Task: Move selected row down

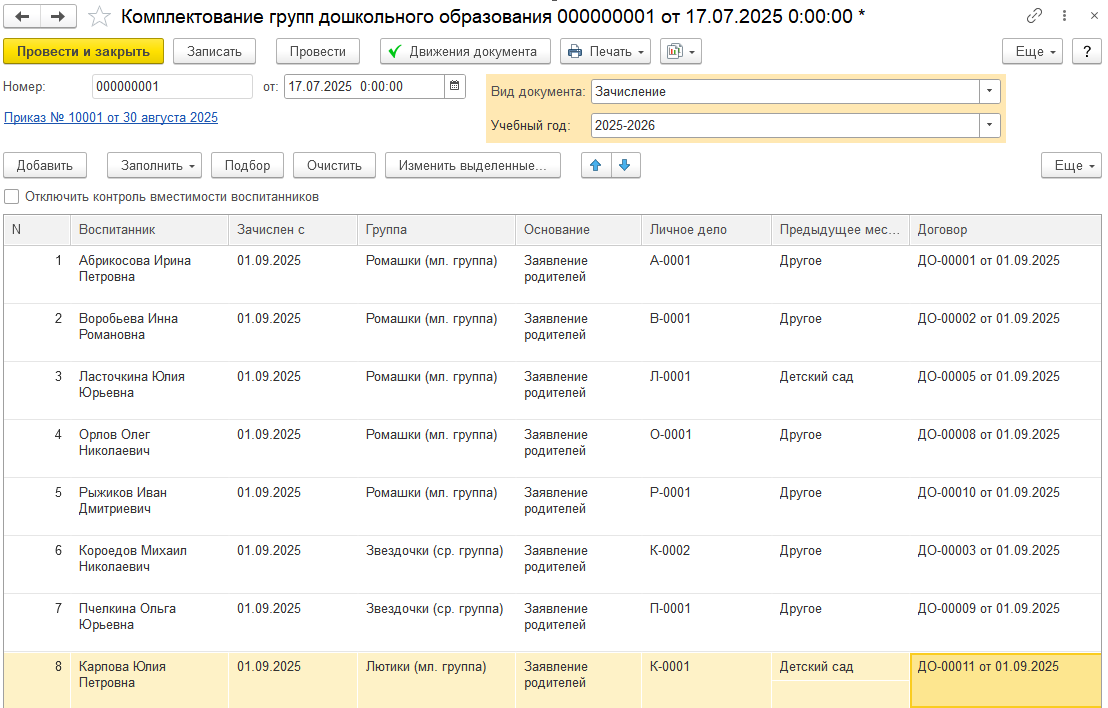Action: pyautogui.click(x=625, y=166)
